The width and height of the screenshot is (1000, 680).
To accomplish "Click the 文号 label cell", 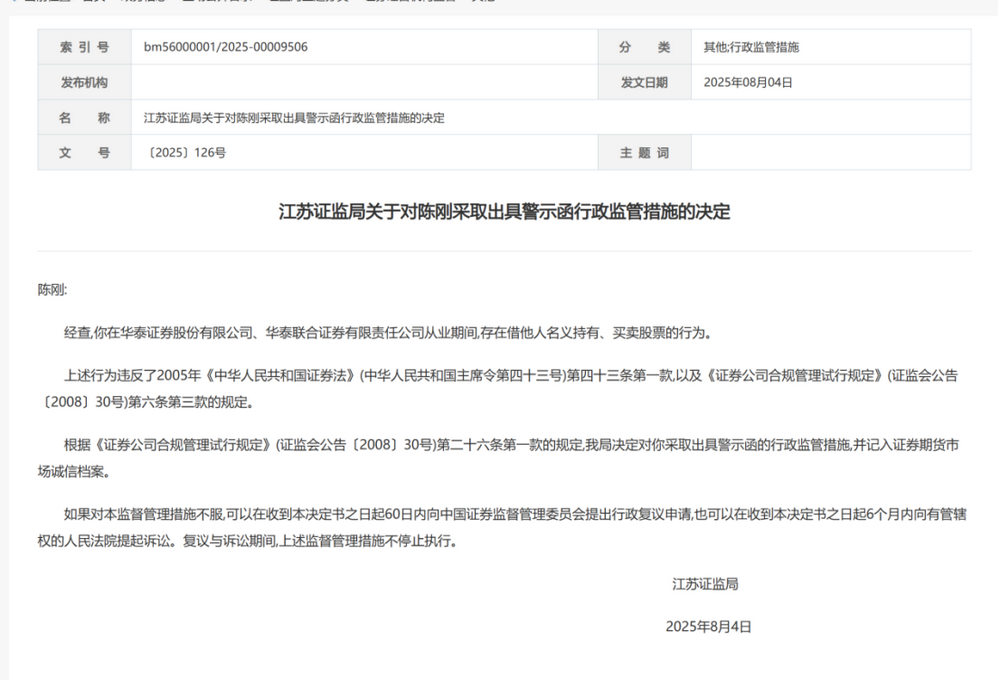I will (x=85, y=152).
